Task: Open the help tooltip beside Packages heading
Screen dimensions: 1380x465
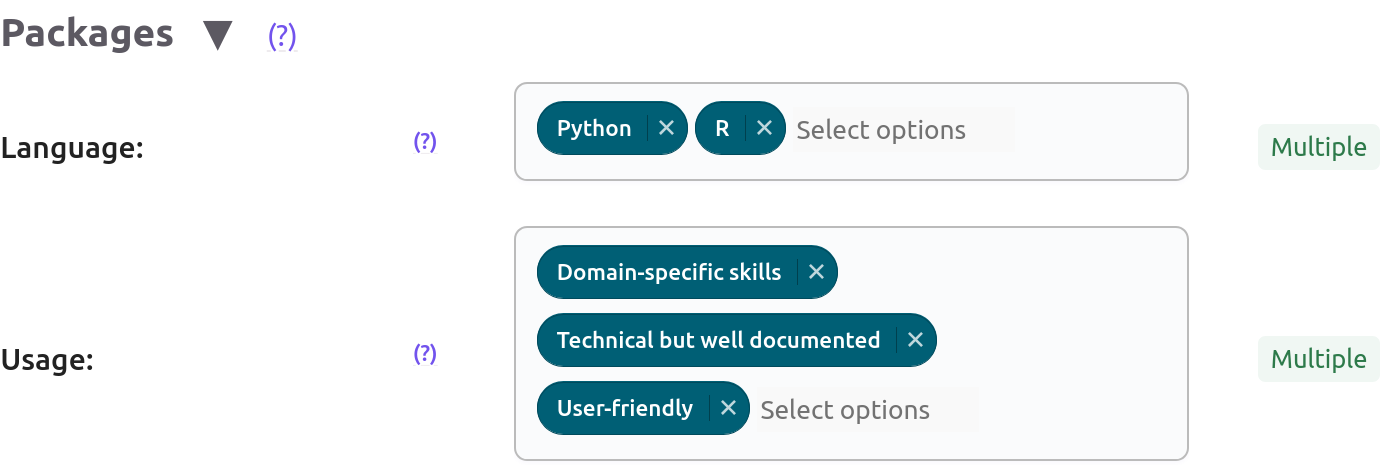Action: coord(282,36)
